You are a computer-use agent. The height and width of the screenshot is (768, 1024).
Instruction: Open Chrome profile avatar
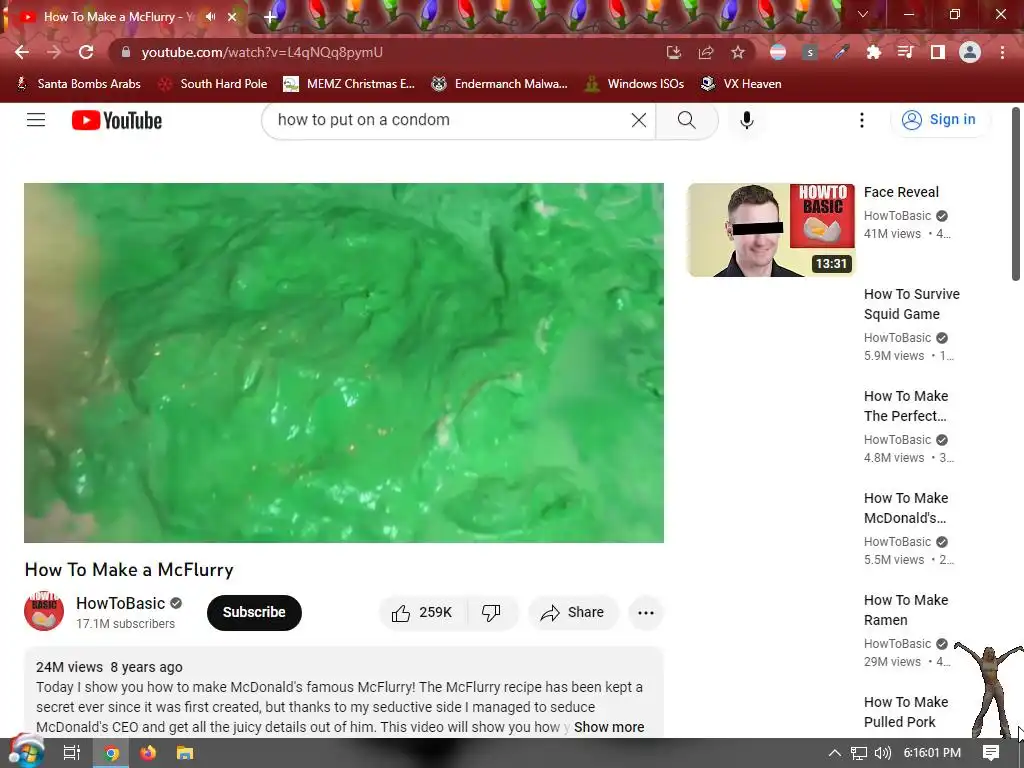(970, 52)
